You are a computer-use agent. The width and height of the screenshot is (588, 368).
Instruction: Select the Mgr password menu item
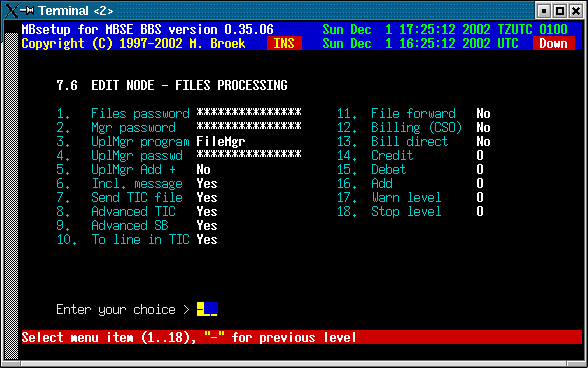(x=133, y=128)
